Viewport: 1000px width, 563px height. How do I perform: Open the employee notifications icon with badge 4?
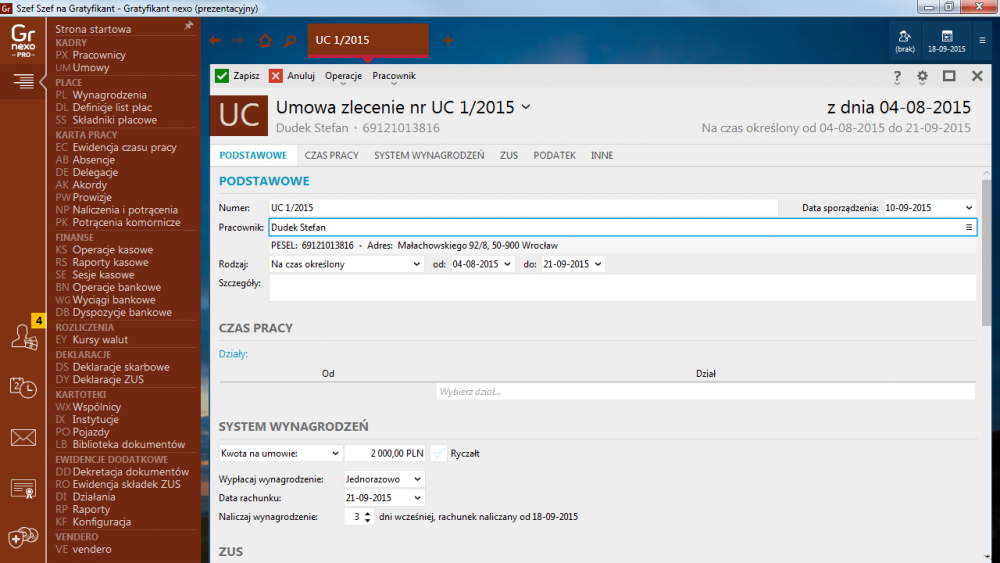[x=23, y=336]
